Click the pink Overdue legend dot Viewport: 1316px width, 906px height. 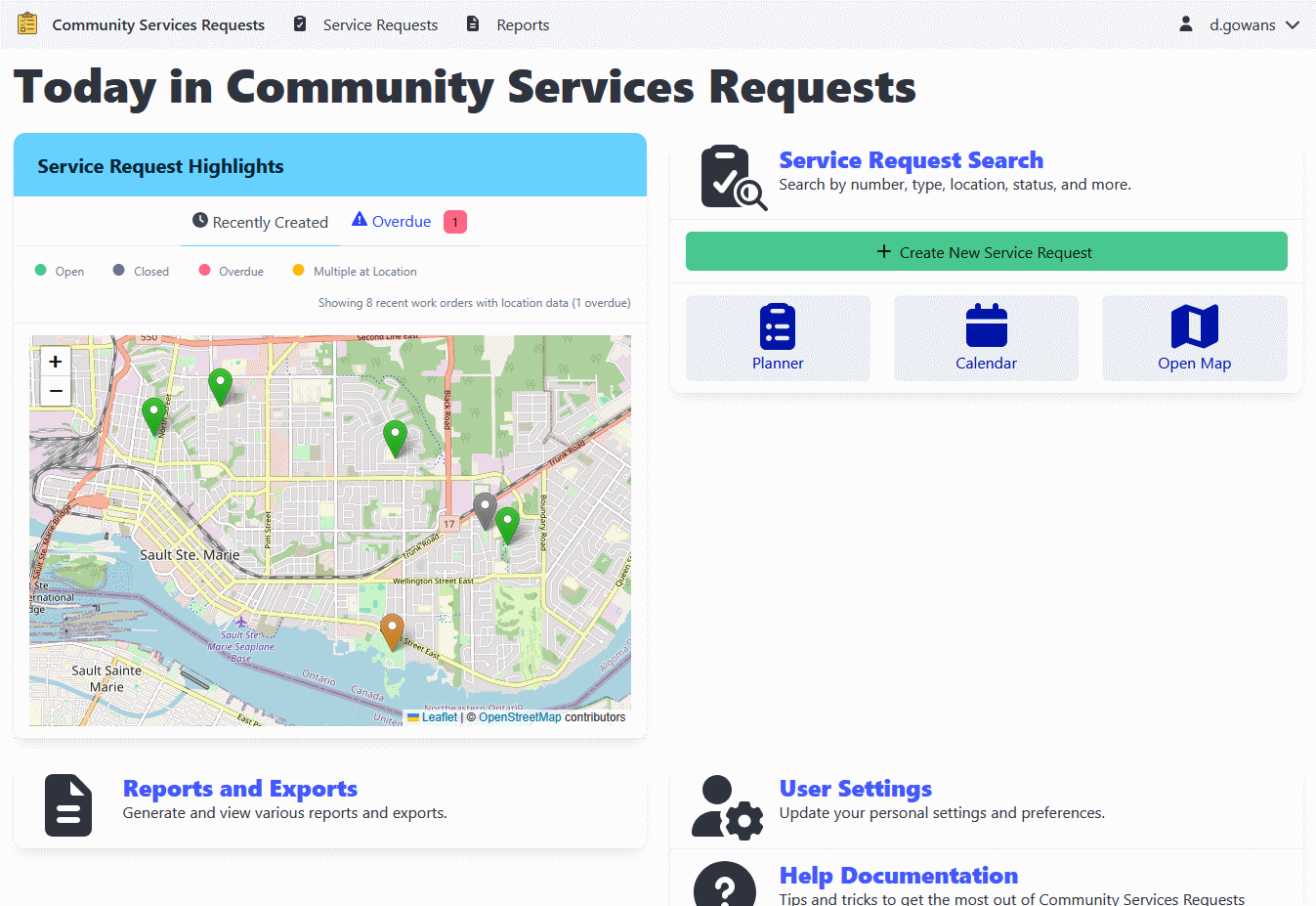pyautogui.click(x=204, y=270)
